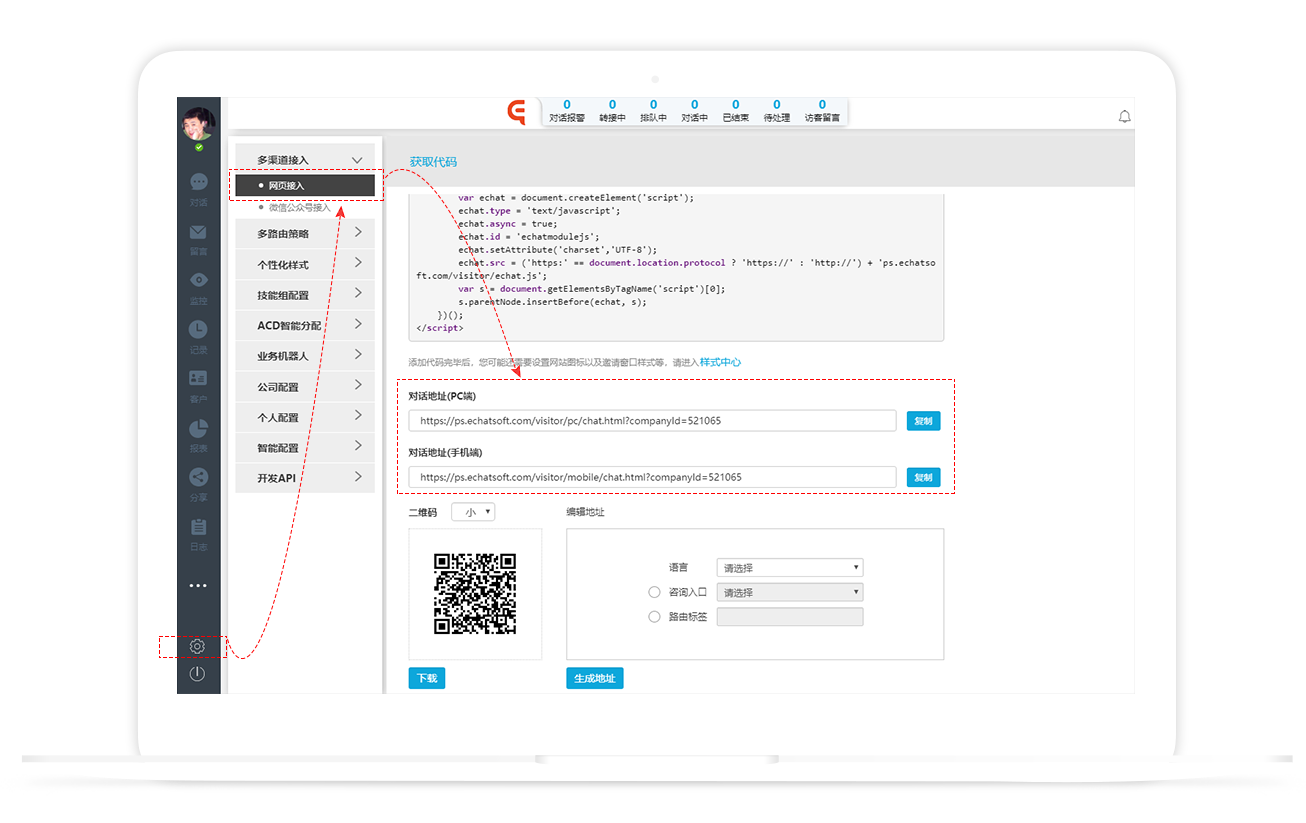Expand the 公司配置 section

tap(303, 387)
